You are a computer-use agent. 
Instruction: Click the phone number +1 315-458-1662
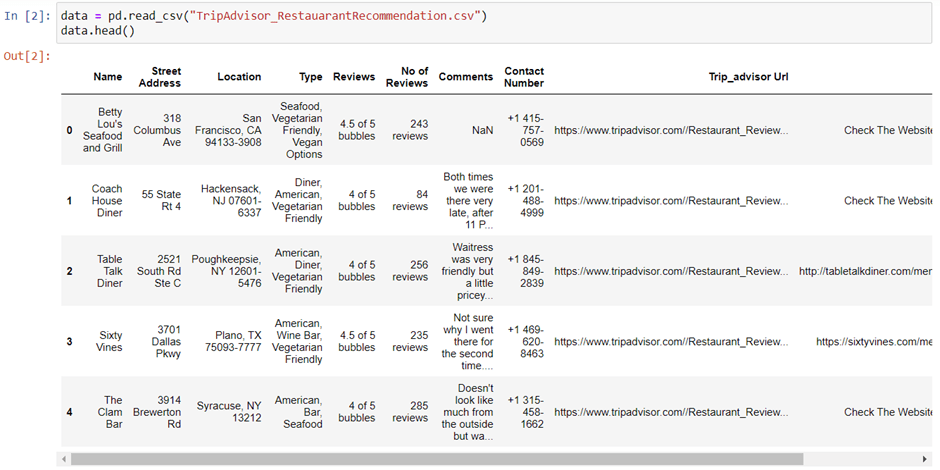(x=526, y=412)
